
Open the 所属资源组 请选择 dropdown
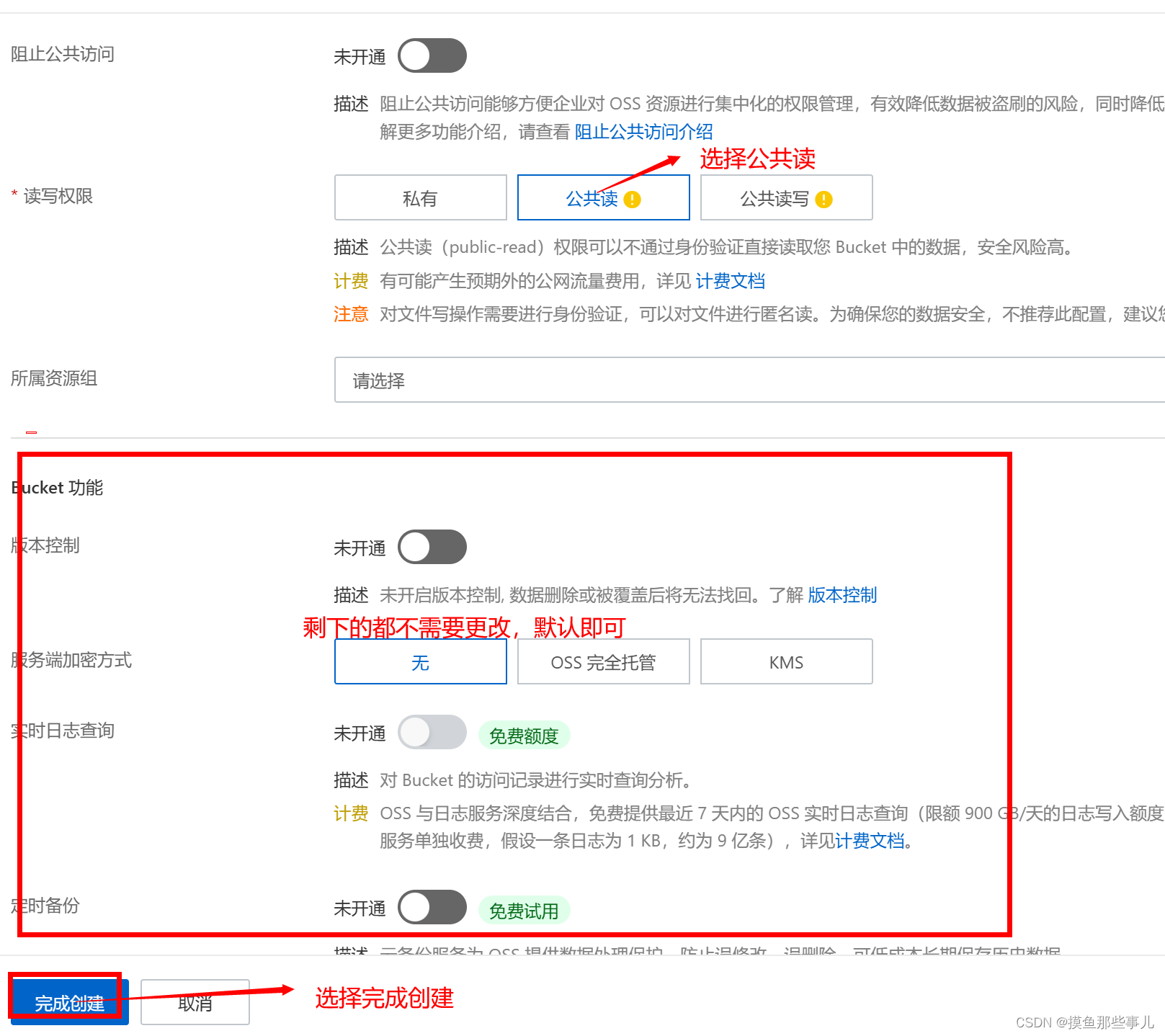click(x=749, y=380)
